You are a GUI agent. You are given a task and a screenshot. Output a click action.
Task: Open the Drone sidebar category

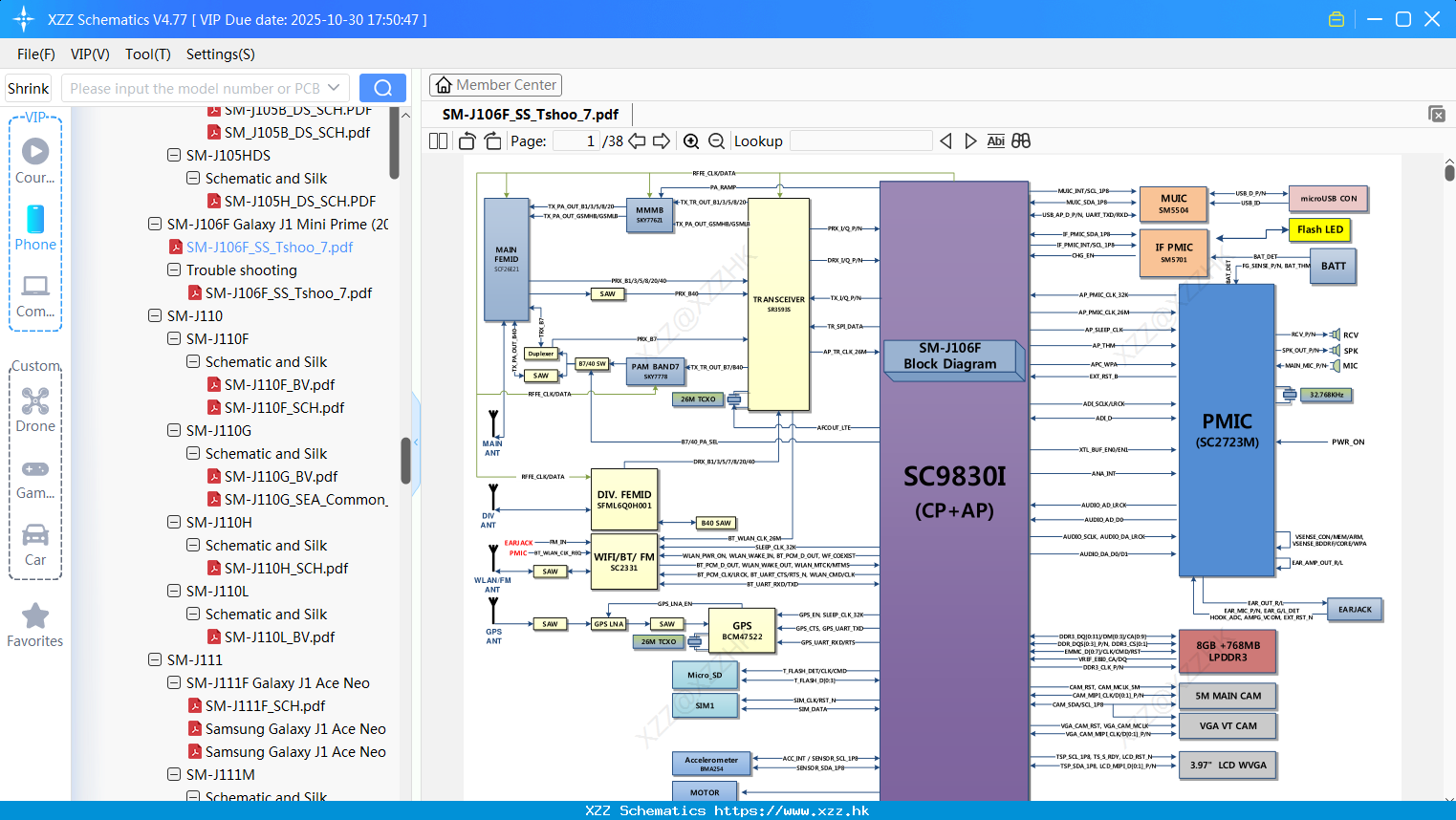35,410
